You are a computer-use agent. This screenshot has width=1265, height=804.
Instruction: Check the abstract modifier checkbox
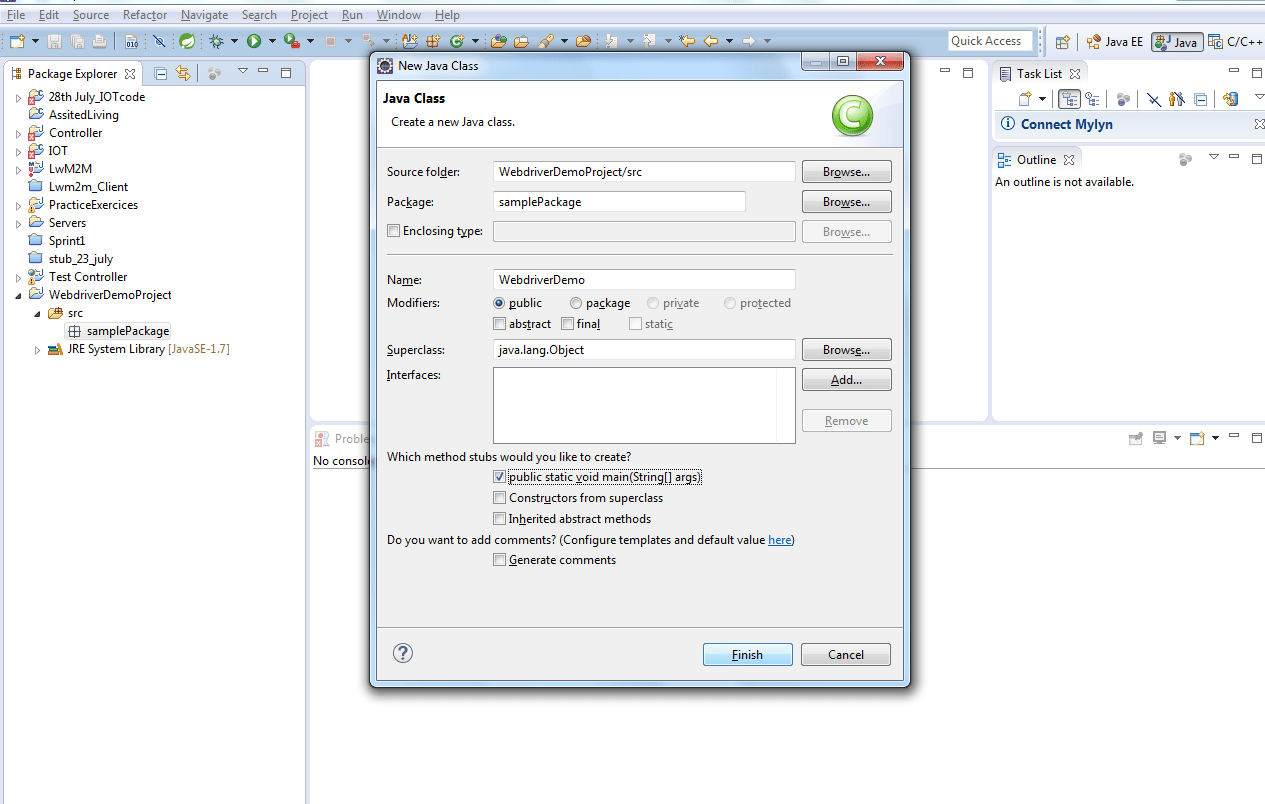pos(500,324)
